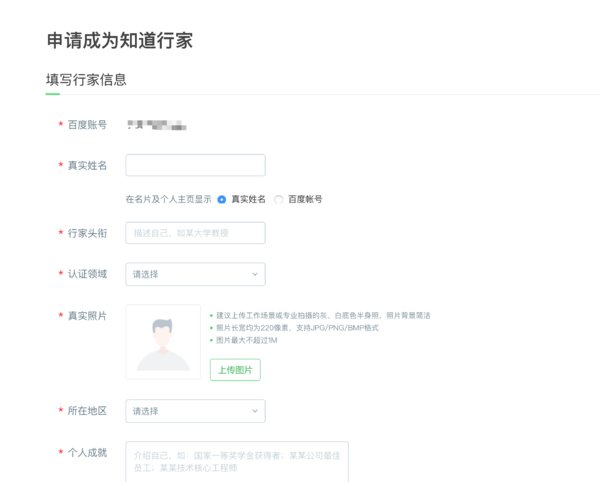This screenshot has height=482, width=600.
Task: Click the 行家头衔 field label
Action: [x=87, y=233]
